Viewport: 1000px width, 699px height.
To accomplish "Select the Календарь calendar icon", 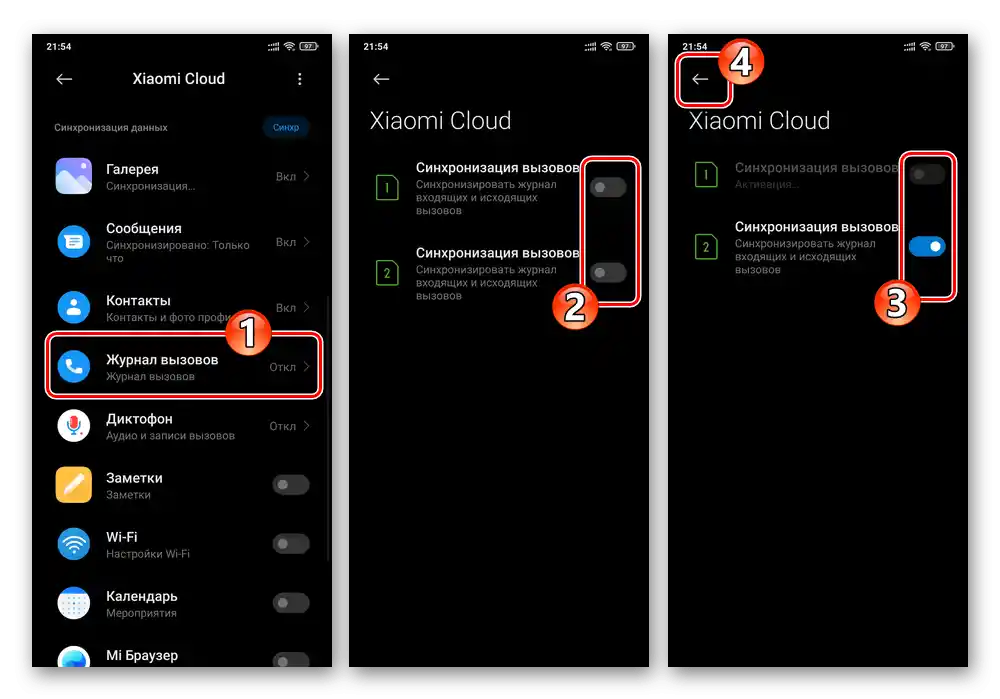I will pos(73,603).
